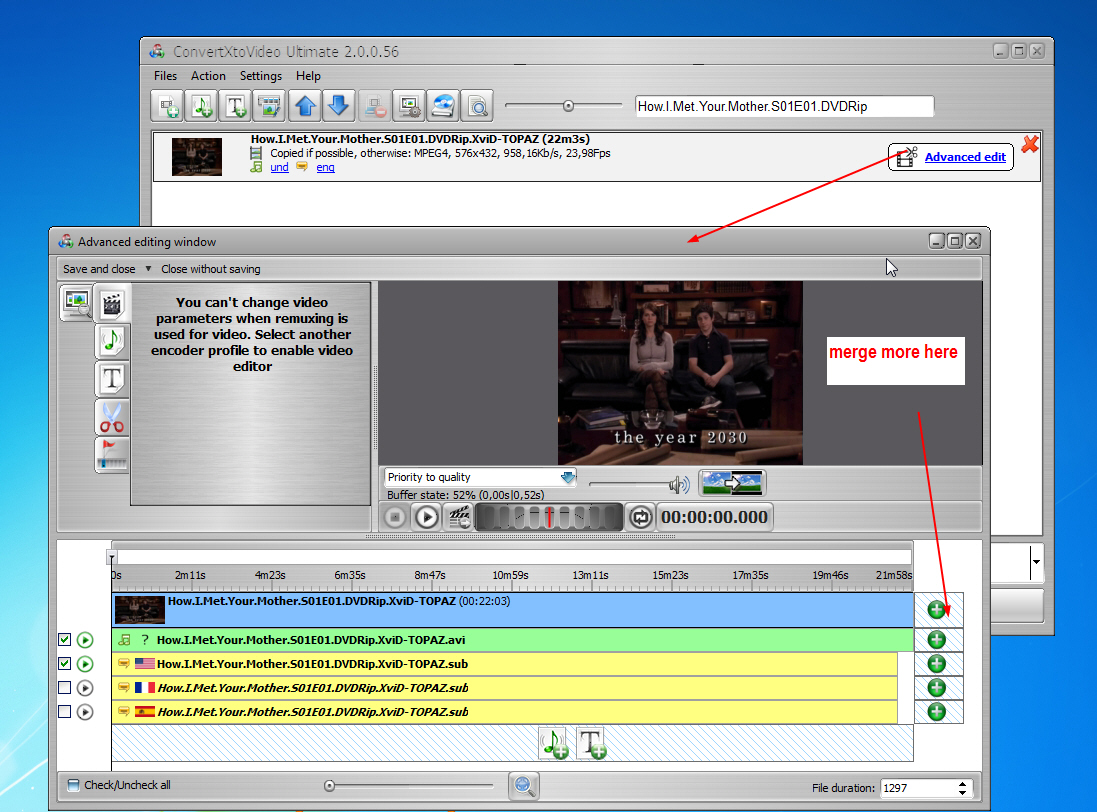Play the US flag subtitle track
Image resolution: width=1097 pixels, height=812 pixels.
(x=85, y=663)
